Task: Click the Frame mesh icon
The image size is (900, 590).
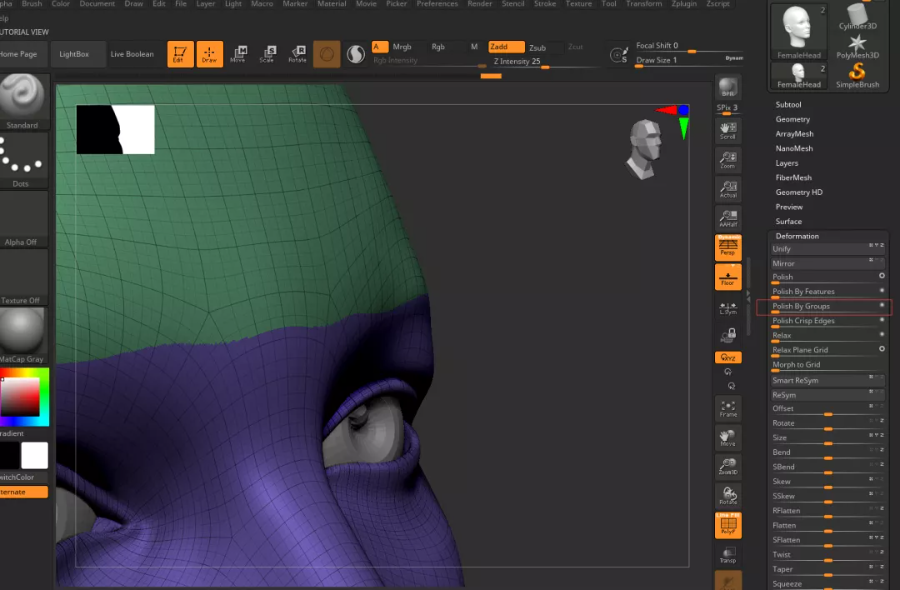Action: coord(728,409)
